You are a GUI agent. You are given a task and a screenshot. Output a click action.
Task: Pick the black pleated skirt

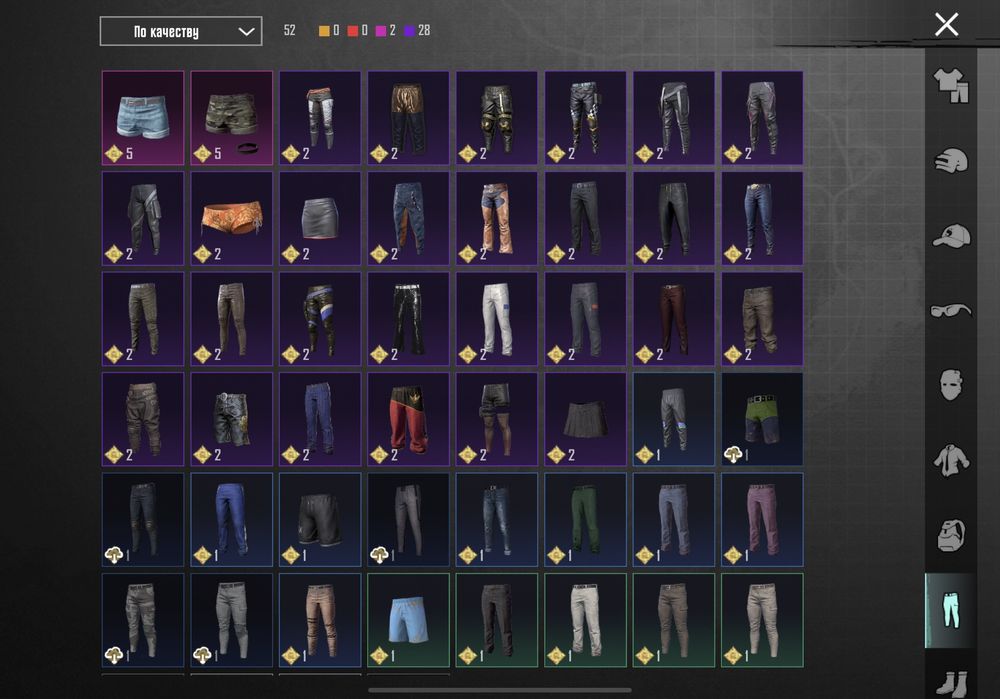585,419
